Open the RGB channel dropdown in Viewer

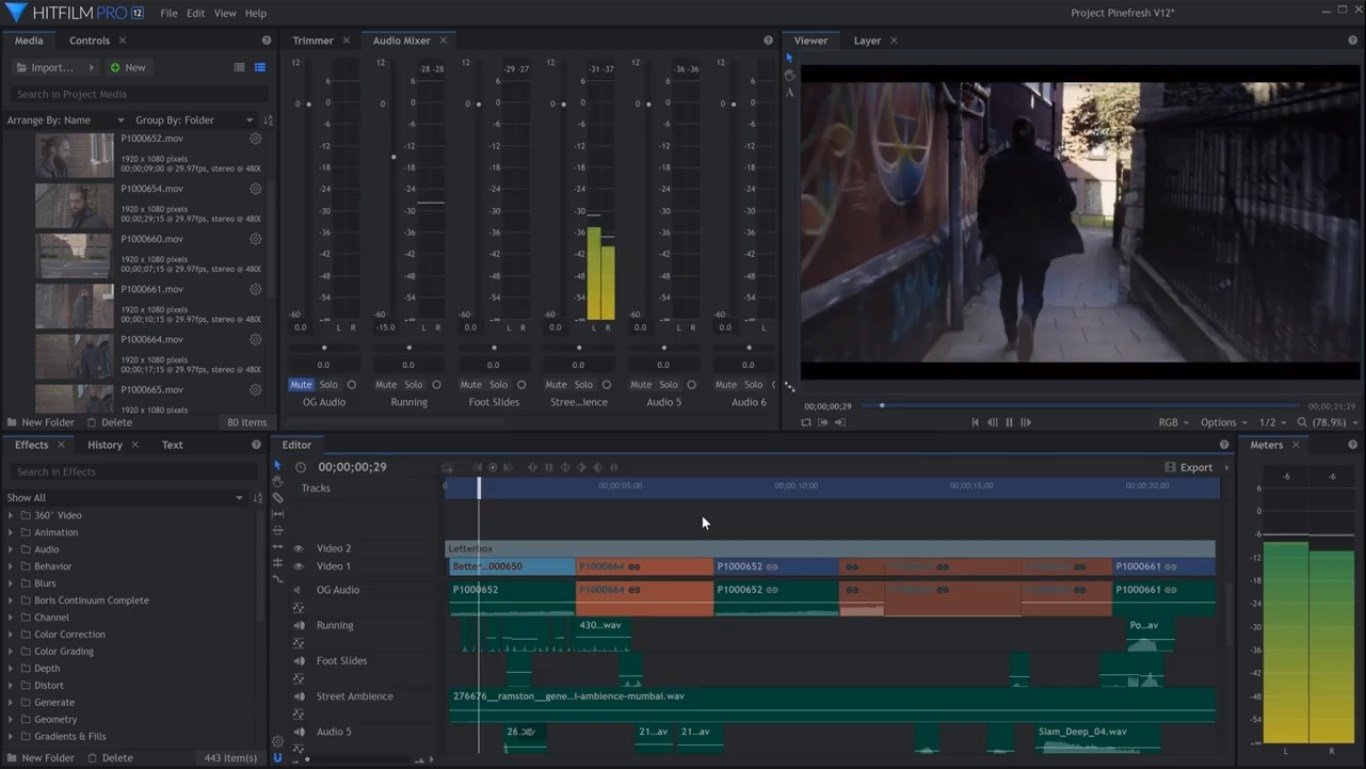(1173, 422)
